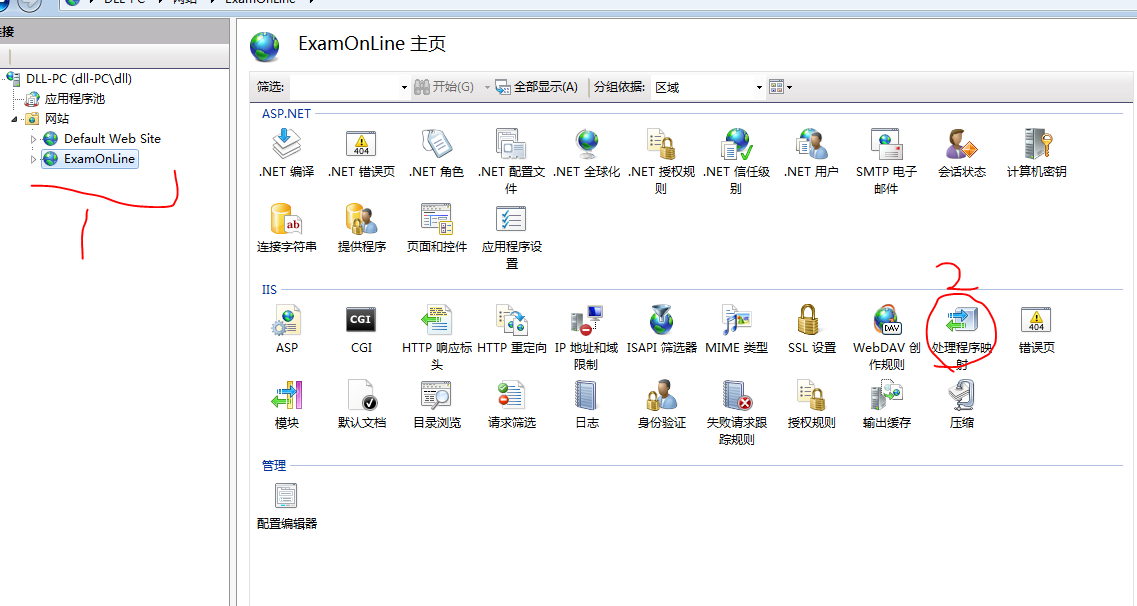The width and height of the screenshot is (1137, 606).
Task: Select 应用程序池 in the tree
Action: pos(75,99)
